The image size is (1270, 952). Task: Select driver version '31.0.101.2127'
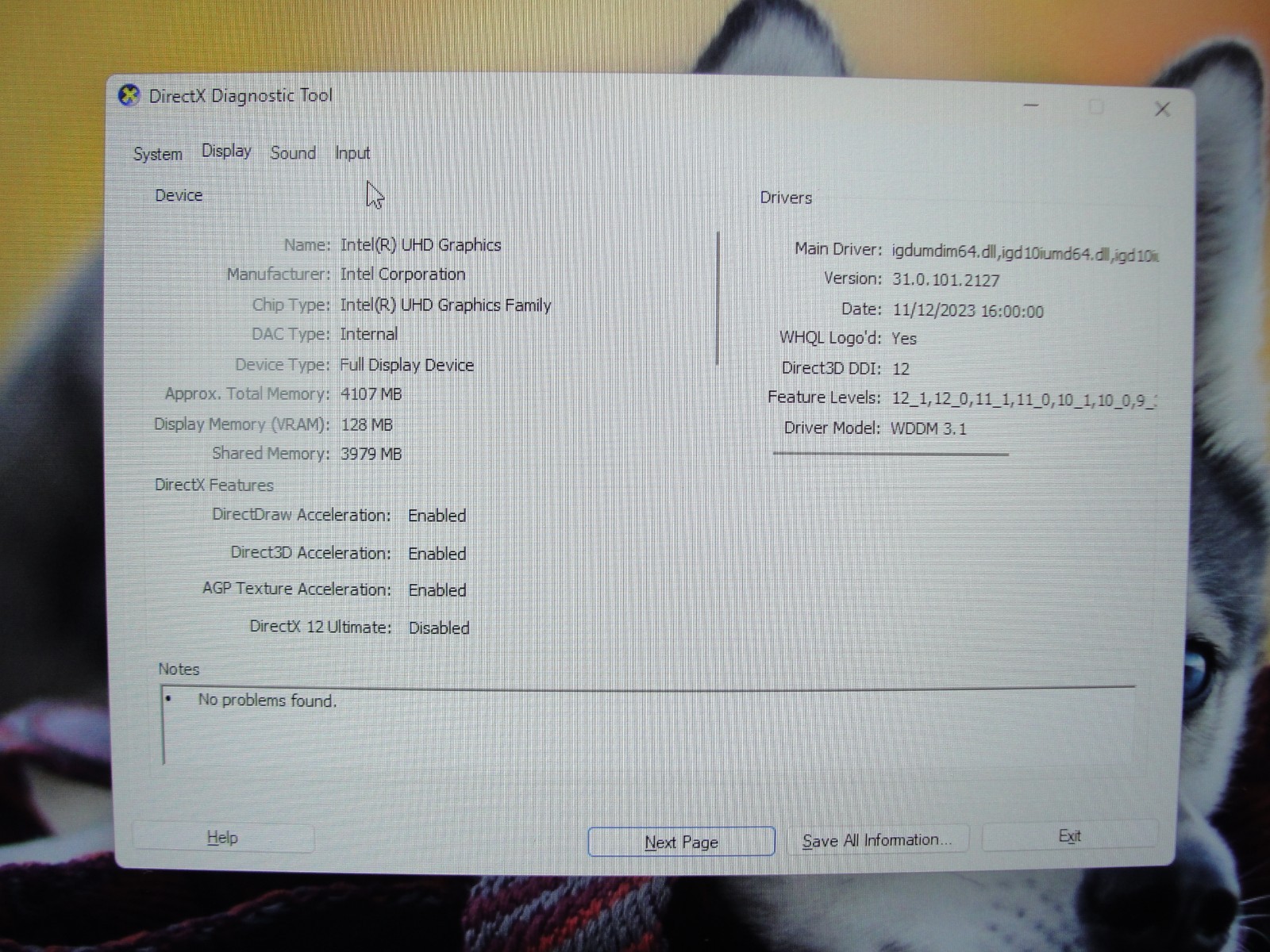(x=945, y=280)
